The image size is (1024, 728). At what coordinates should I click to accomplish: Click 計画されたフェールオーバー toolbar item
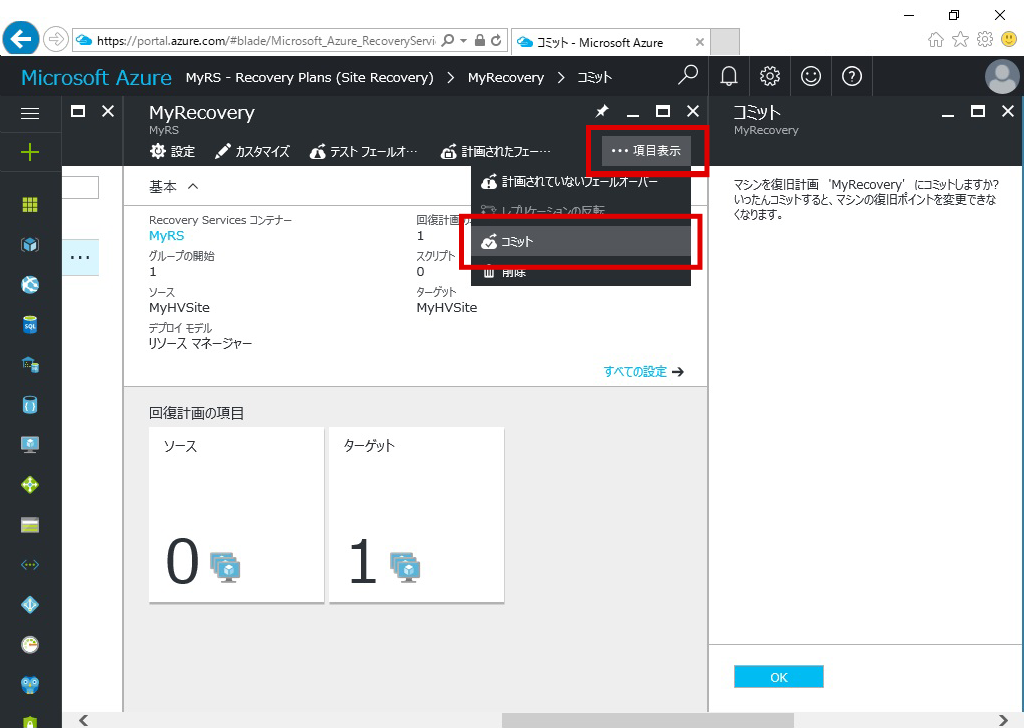(x=496, y=151)
